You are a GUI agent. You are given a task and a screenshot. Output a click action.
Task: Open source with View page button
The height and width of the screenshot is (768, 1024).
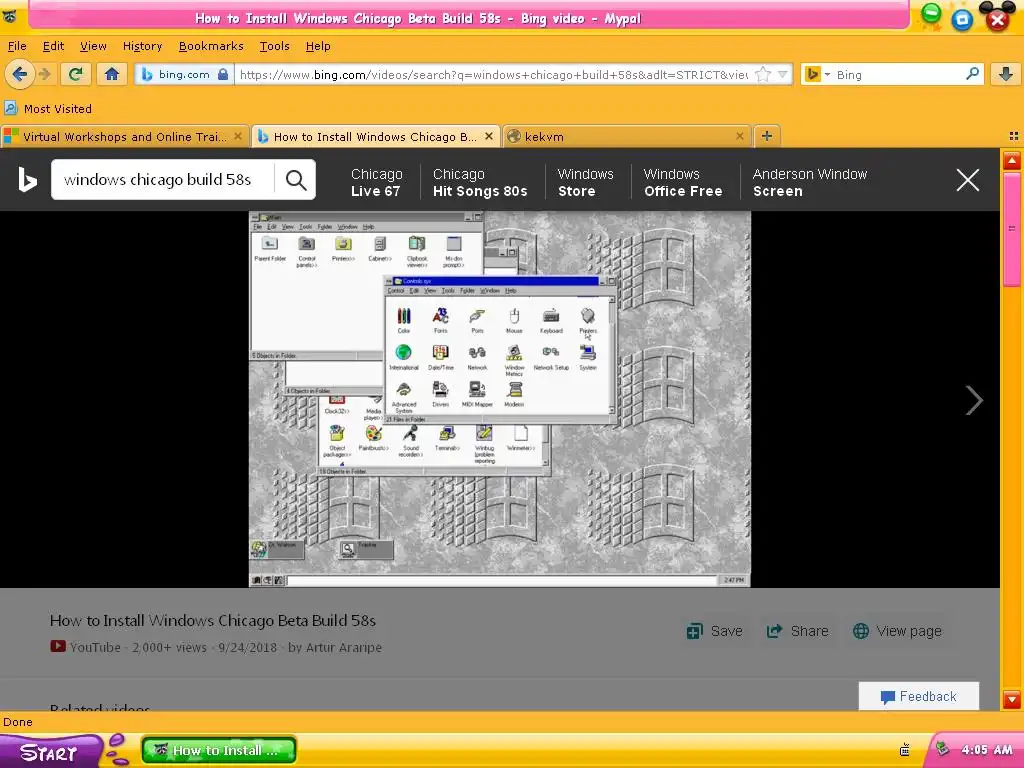[x=897, y=631]
